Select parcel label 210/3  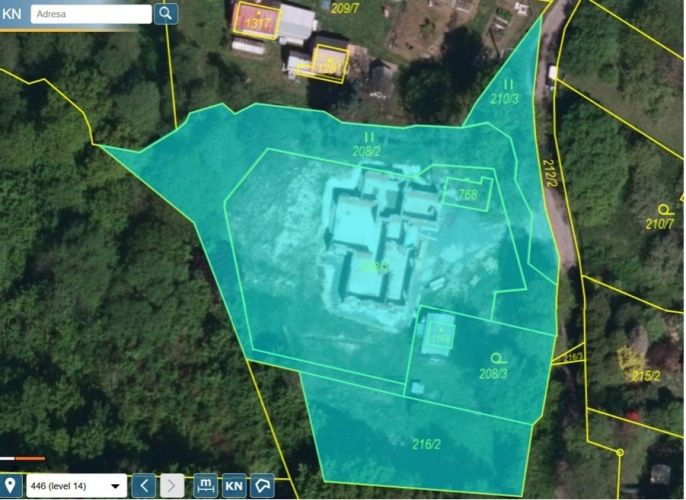point(504,98)
